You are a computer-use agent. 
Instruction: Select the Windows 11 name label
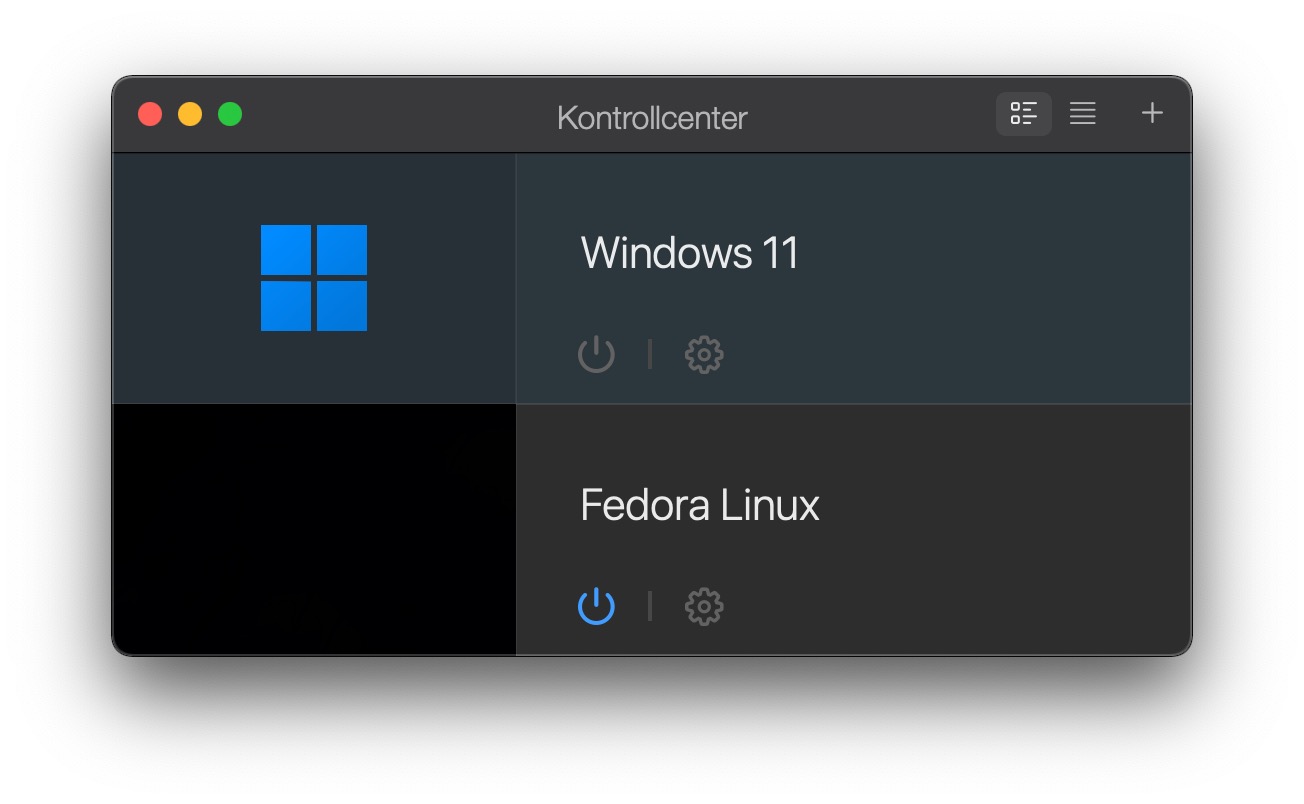[690, 252]
